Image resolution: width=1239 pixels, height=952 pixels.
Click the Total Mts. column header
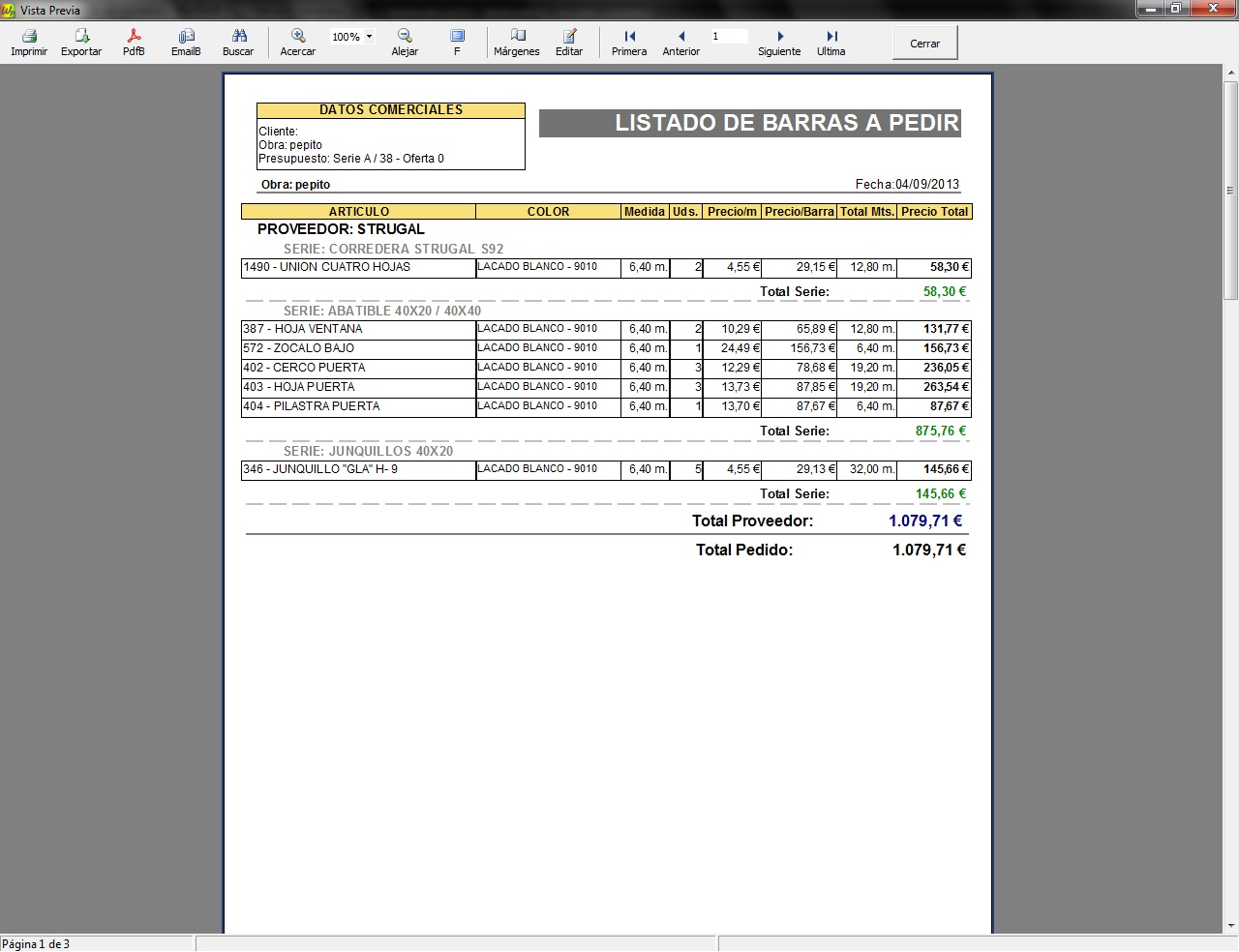[867, 212]
